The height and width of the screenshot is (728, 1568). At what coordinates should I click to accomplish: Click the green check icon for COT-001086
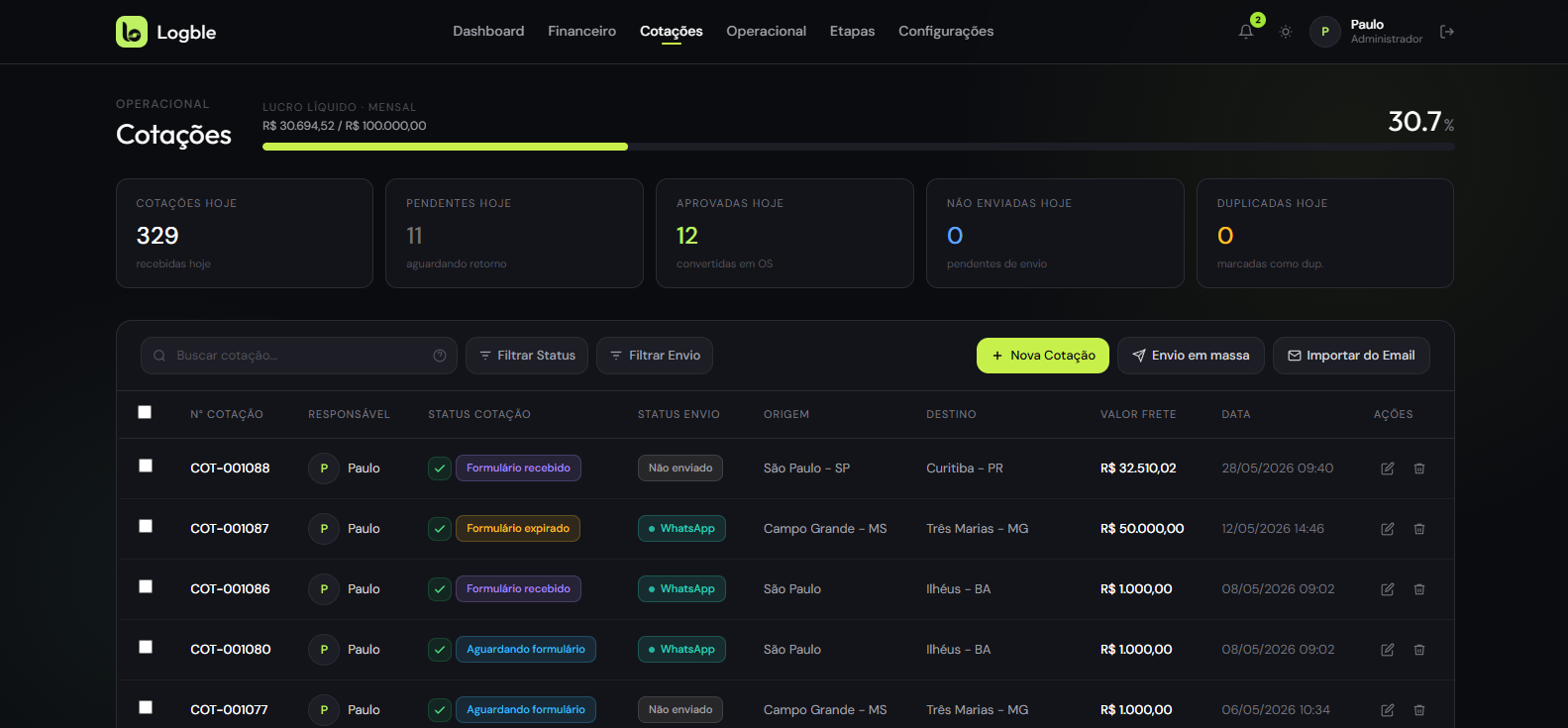(x=440, y=589)
